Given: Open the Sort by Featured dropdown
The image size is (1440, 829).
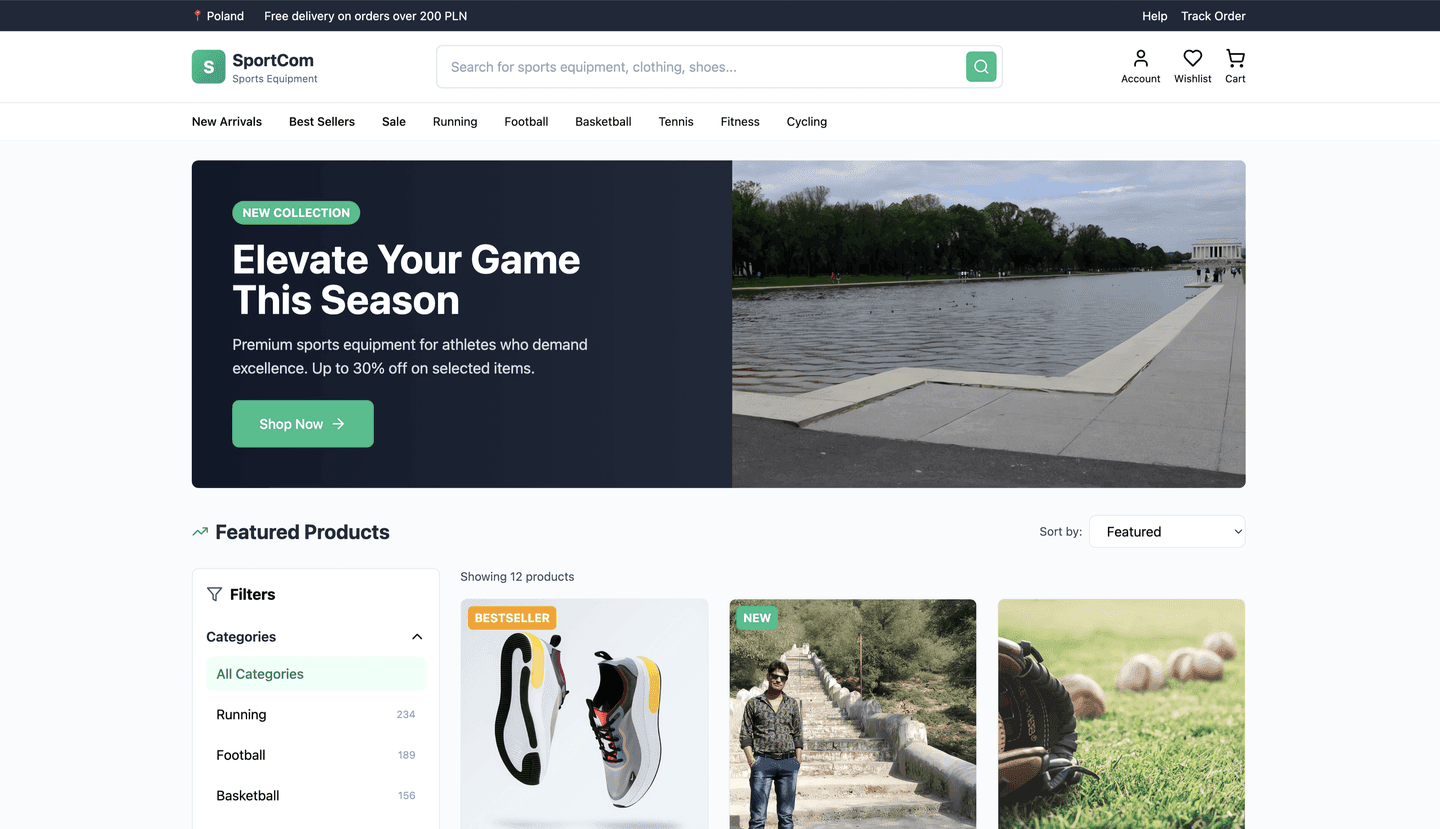Looking at the screenshot, I should [x=1167, y=531].
